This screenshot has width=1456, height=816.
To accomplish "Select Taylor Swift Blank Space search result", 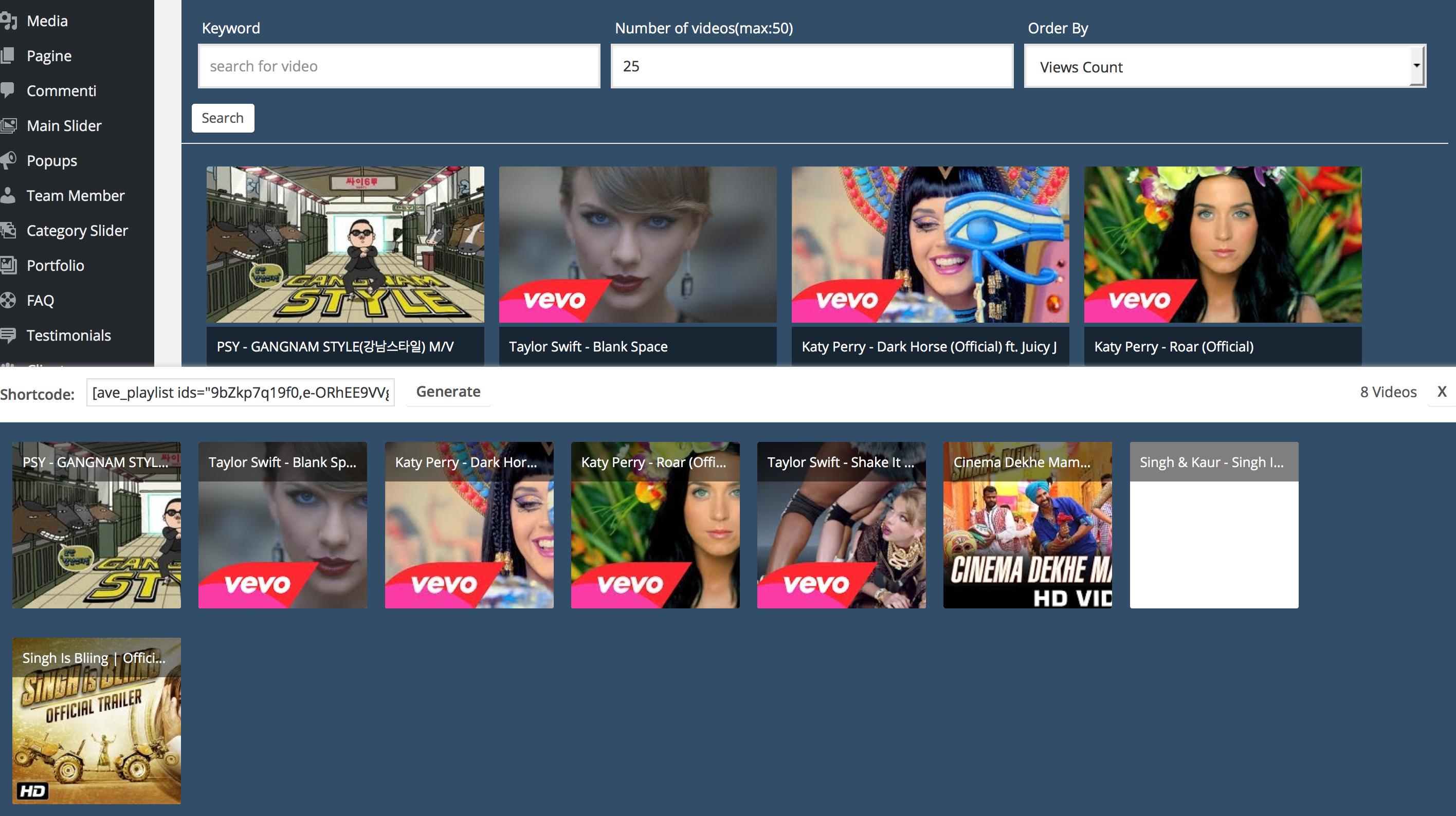I will tap(638, 244).
